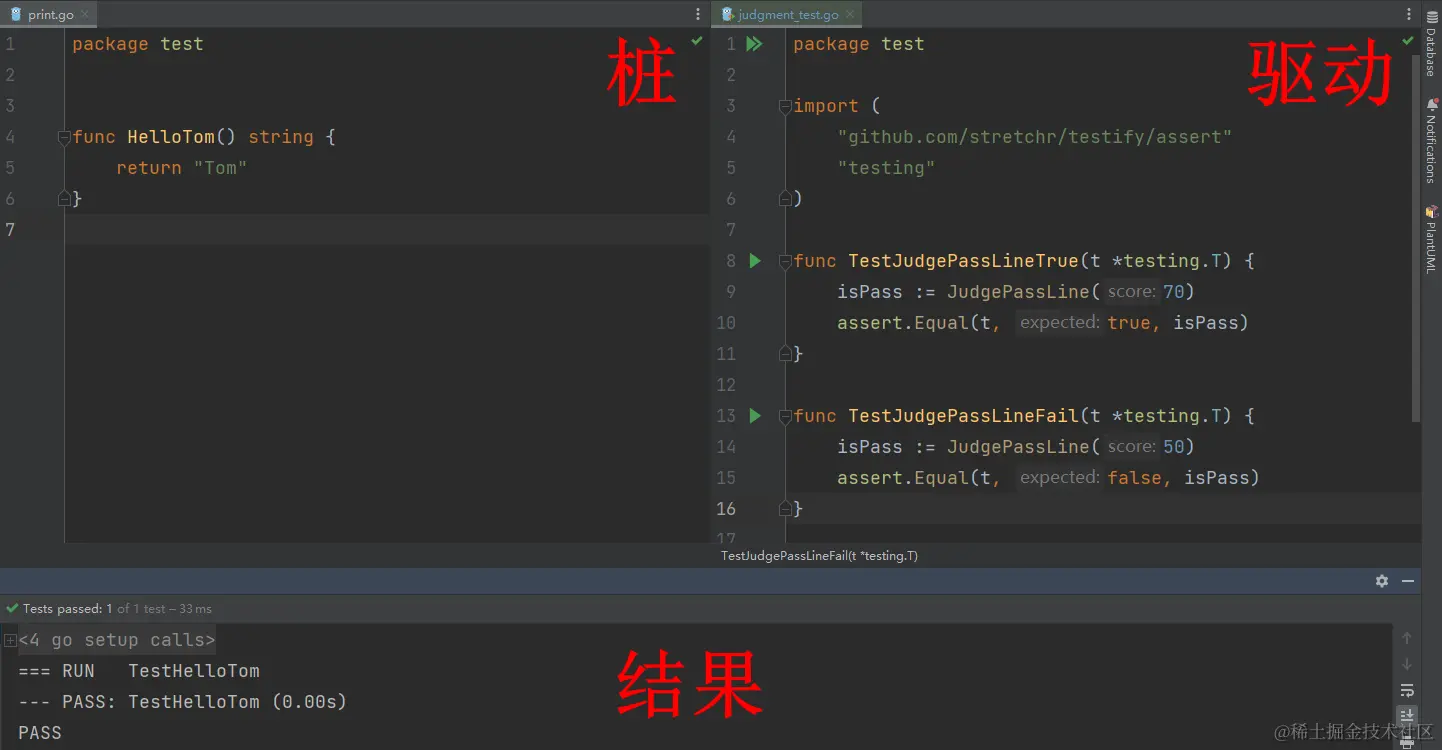This screenshot has height=750, width=1442.
Task: Open test results settings gear
Action: [x=1382, y=581]
